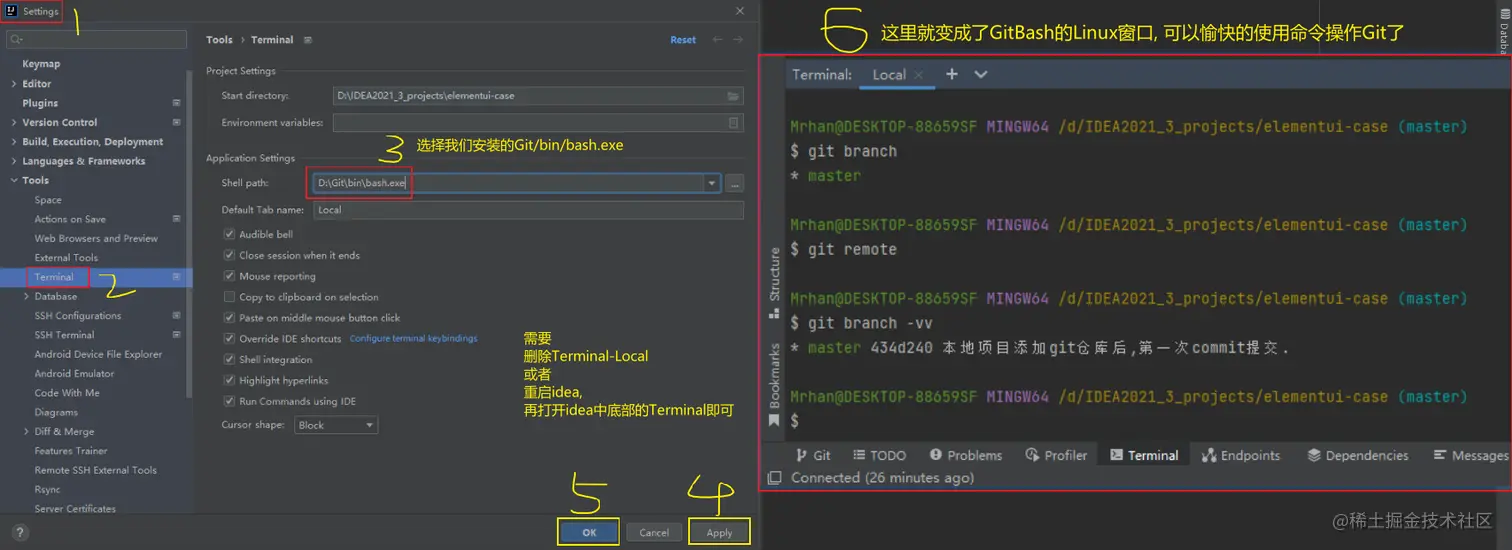Open the Problems tool window tab
Viewport: 1512px width, 550px height.
pos(965,455)
